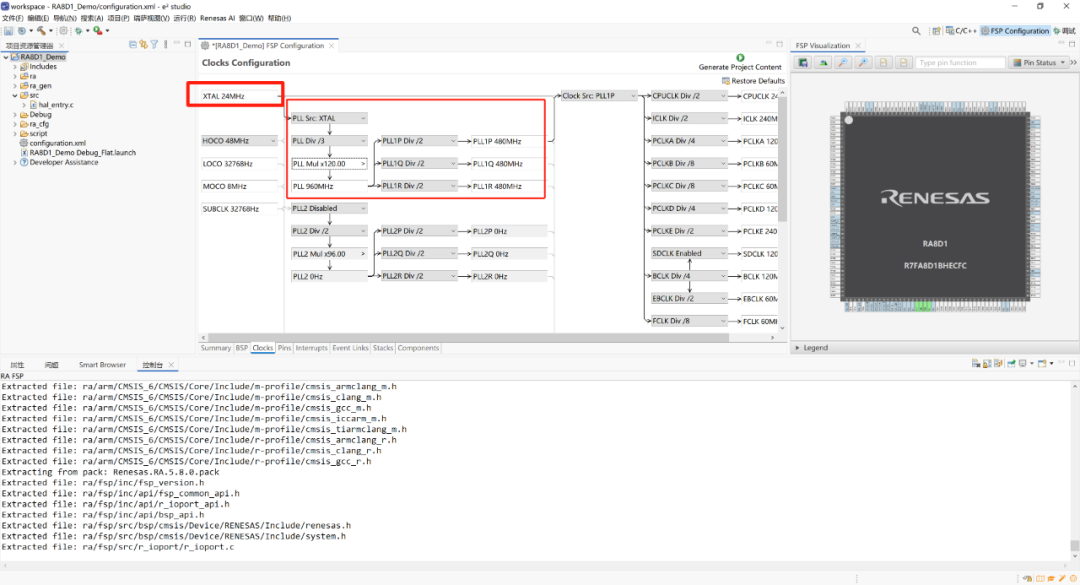Click Generate Project Content label
The width and height of the screenshot is (1080, 585).
[740, 68]
